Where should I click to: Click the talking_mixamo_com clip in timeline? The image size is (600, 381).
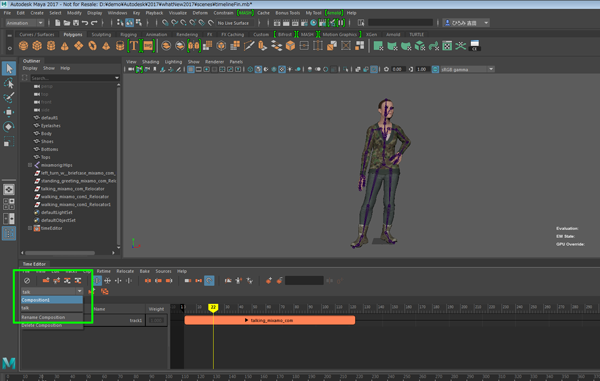(x=270, y=320)
